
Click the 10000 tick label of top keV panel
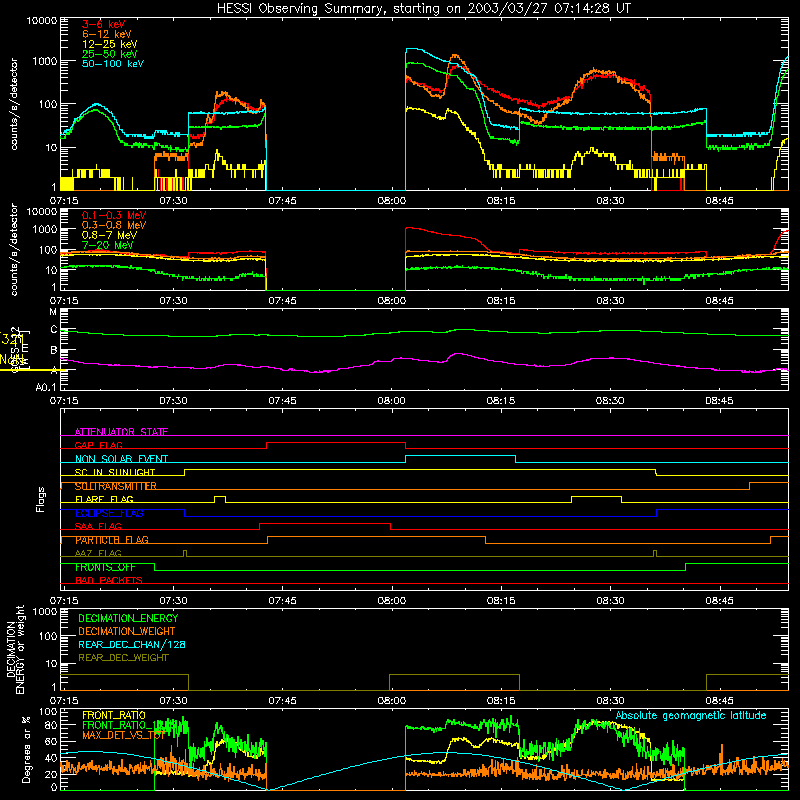[42, 21]
